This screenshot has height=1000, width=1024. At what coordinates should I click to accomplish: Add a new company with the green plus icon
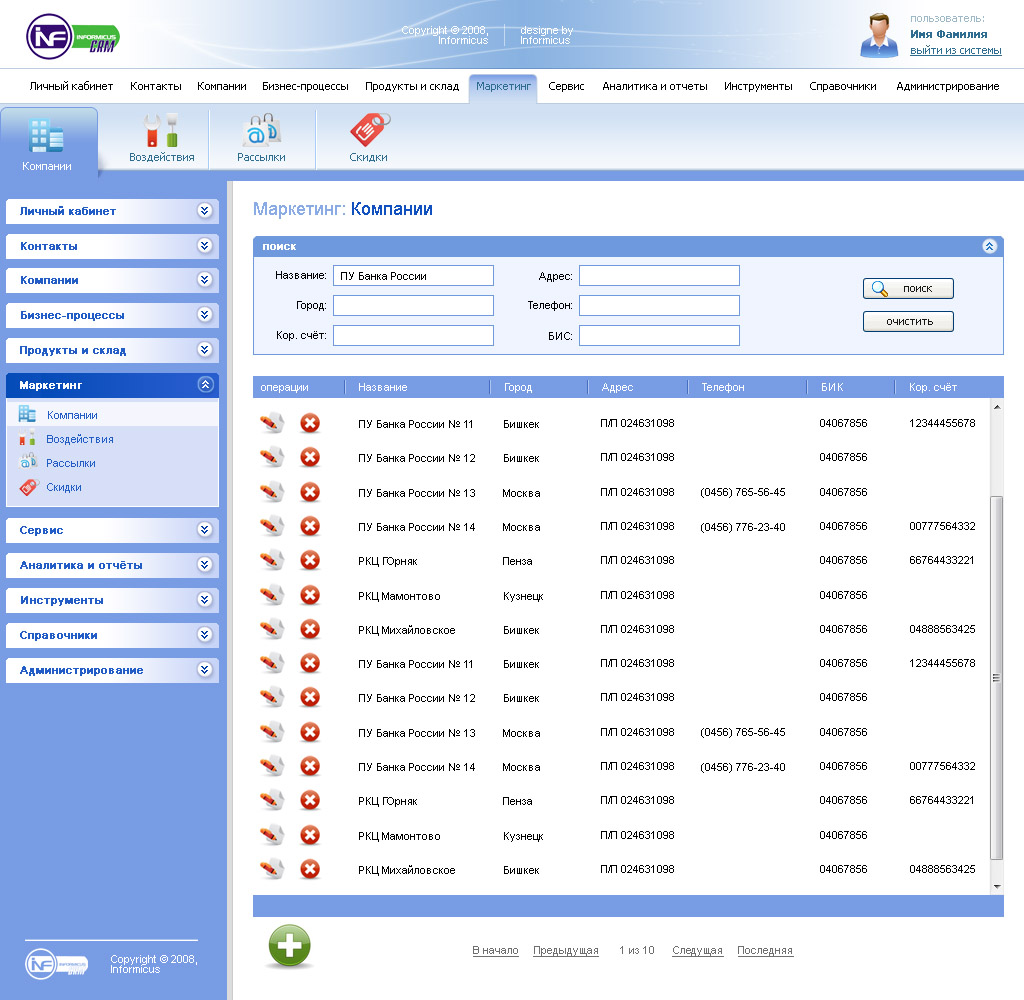point(288,944)
